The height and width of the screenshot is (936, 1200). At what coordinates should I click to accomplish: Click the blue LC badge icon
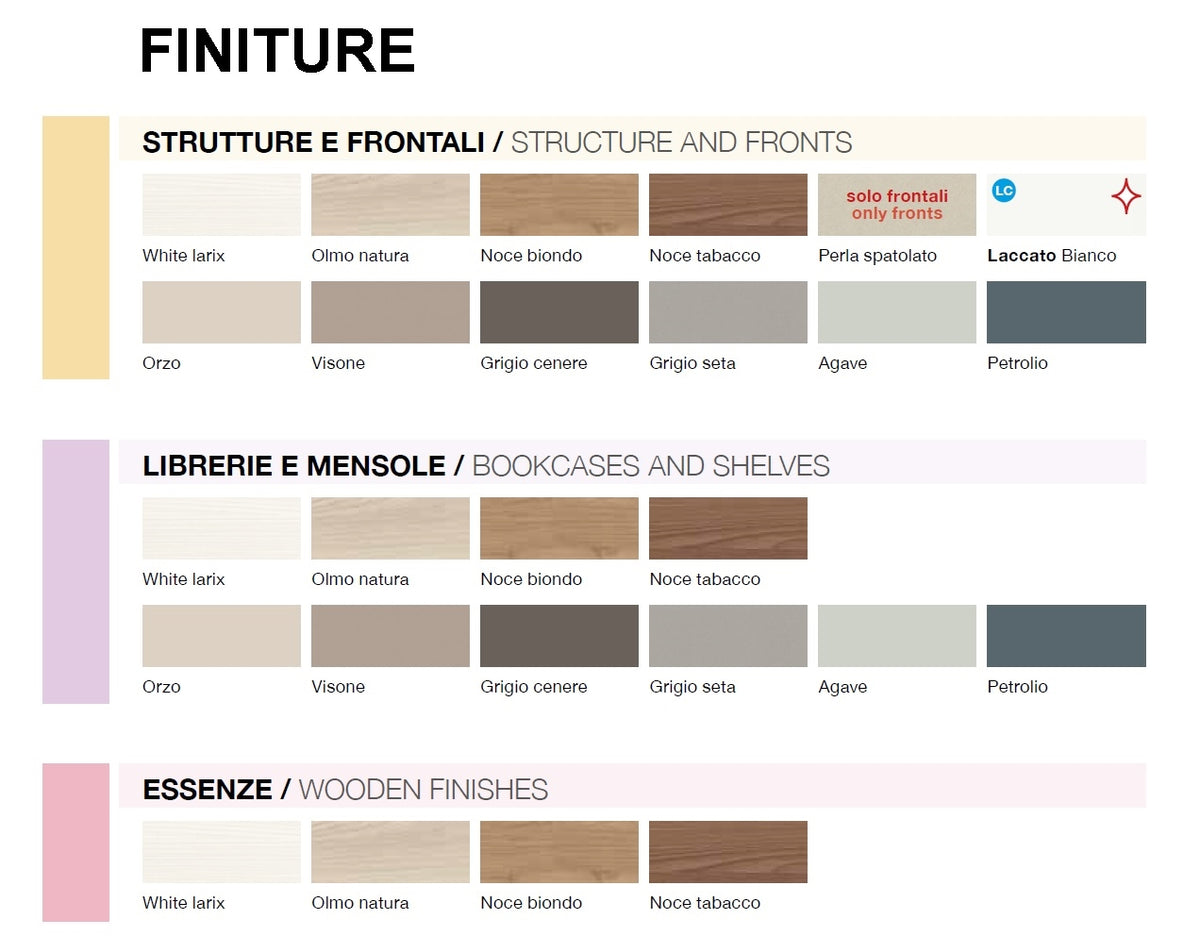click(x=1003, y=190)
